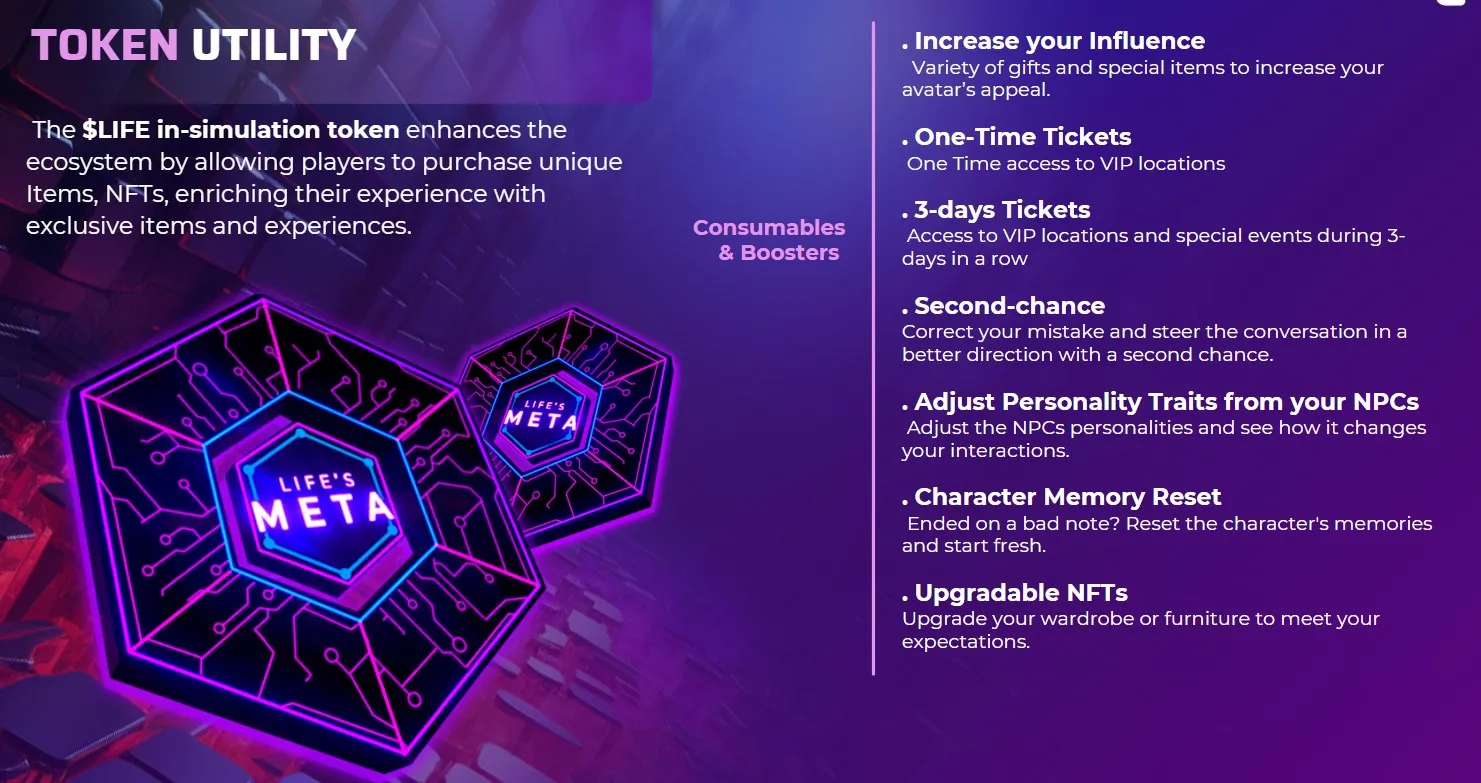
Task: Click the Consumables & Boosters label
Action: point(769,240)
